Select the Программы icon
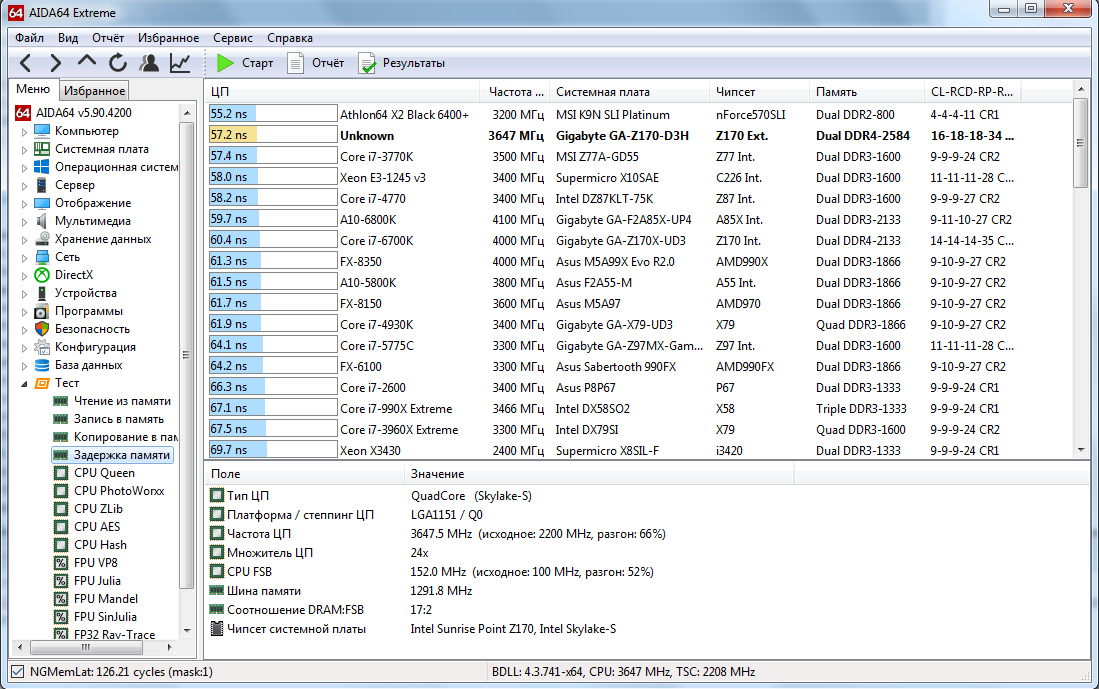This screenshot has height=689, width=1099. [x=42, y=311]
